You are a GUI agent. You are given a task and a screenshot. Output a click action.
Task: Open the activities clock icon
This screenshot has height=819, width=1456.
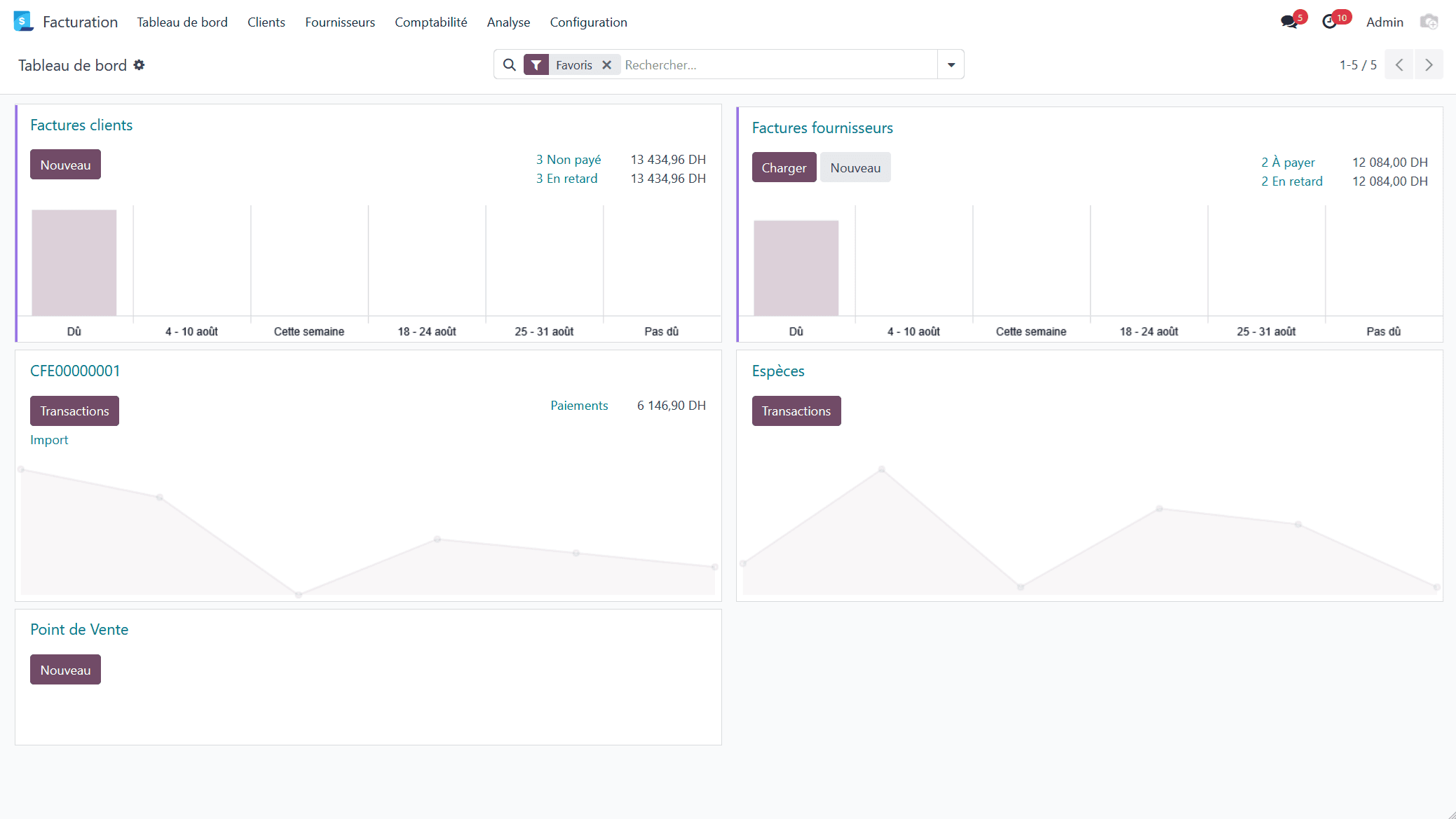pos(1329,22)
